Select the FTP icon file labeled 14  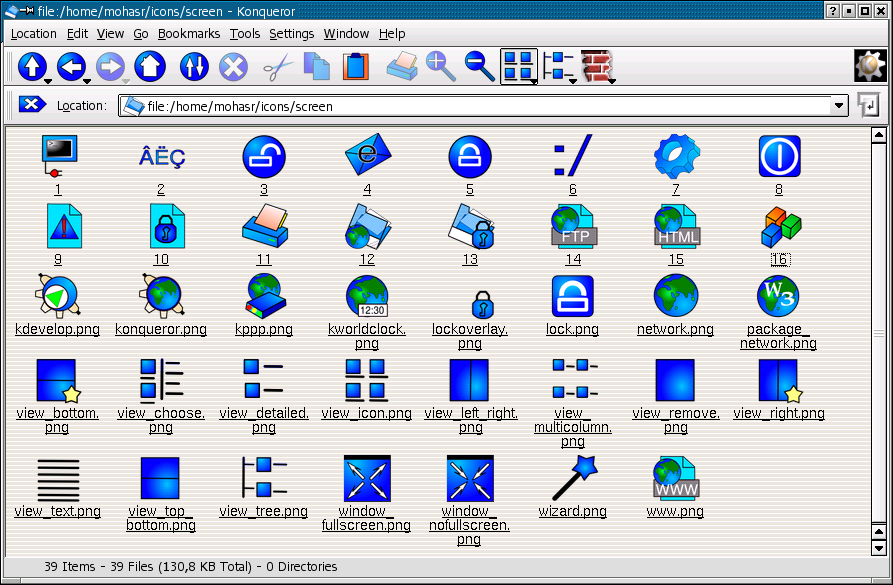tap(574, 227)
